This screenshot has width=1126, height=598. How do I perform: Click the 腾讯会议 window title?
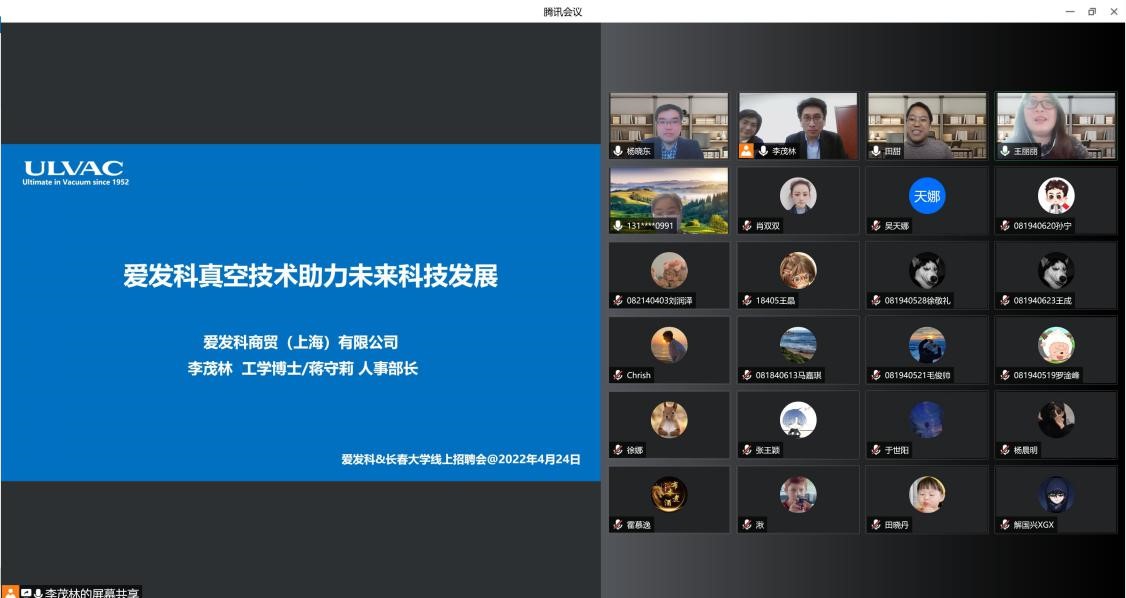(x=562, y=11)
